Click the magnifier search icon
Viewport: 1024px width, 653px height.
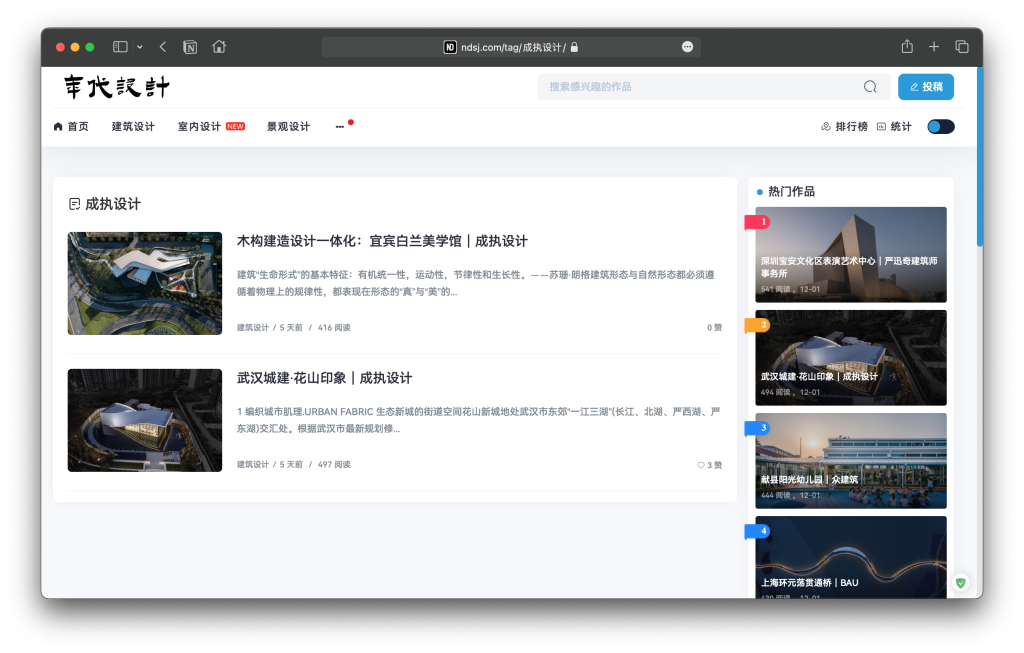pos(870,87)
